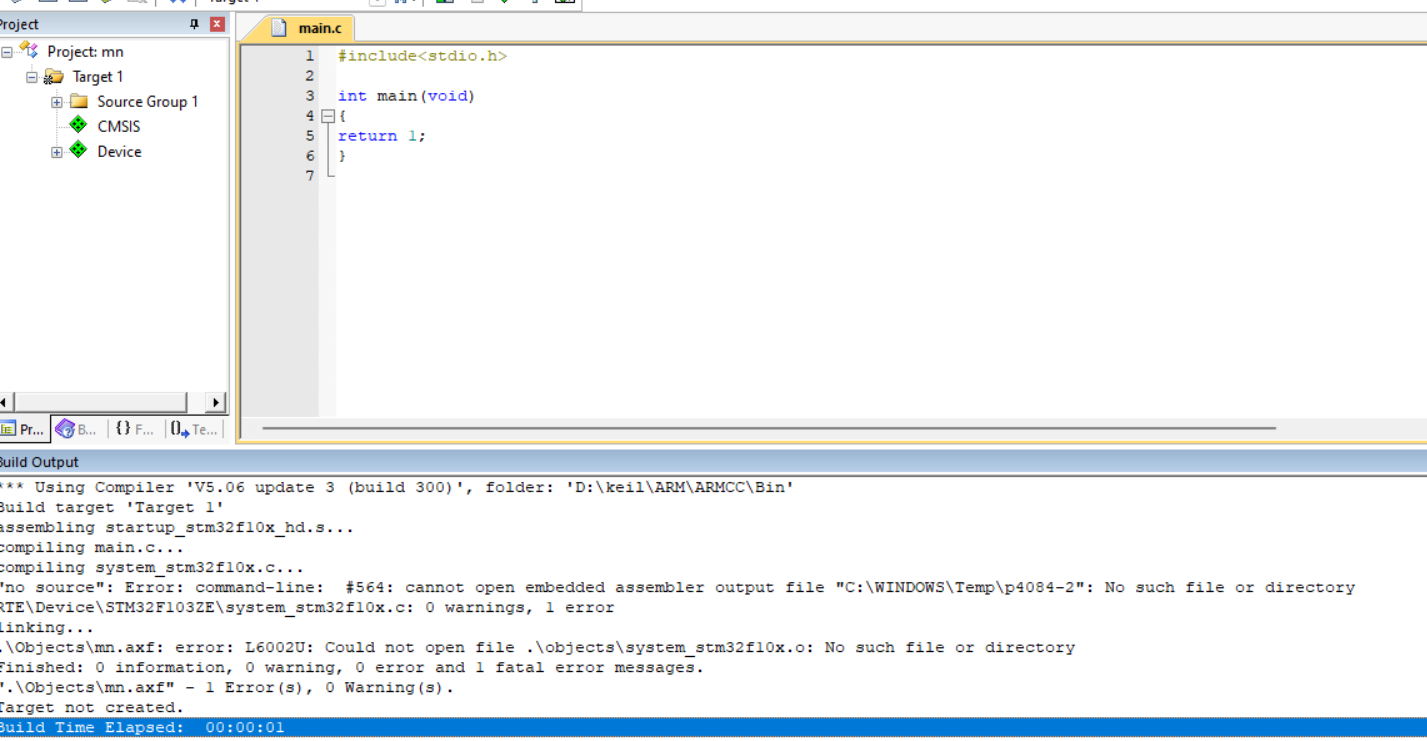Click the '#564: cannot open embedded assembler' error line
Viewport: 1427px width, 741px height.
(x=677, y=588)
